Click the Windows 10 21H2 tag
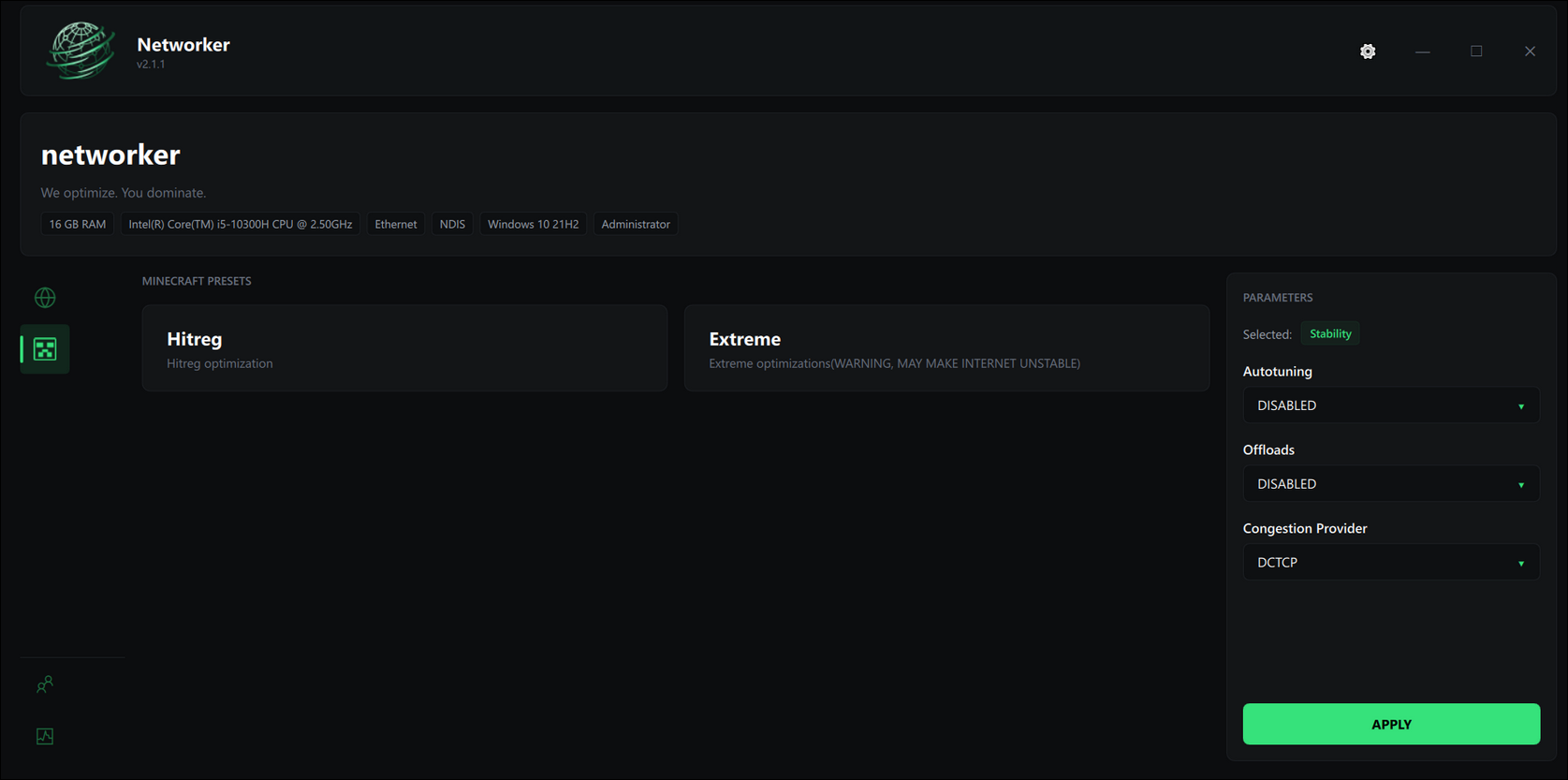Viewport: 1568px width, 780px height. [x=533, y=225]
